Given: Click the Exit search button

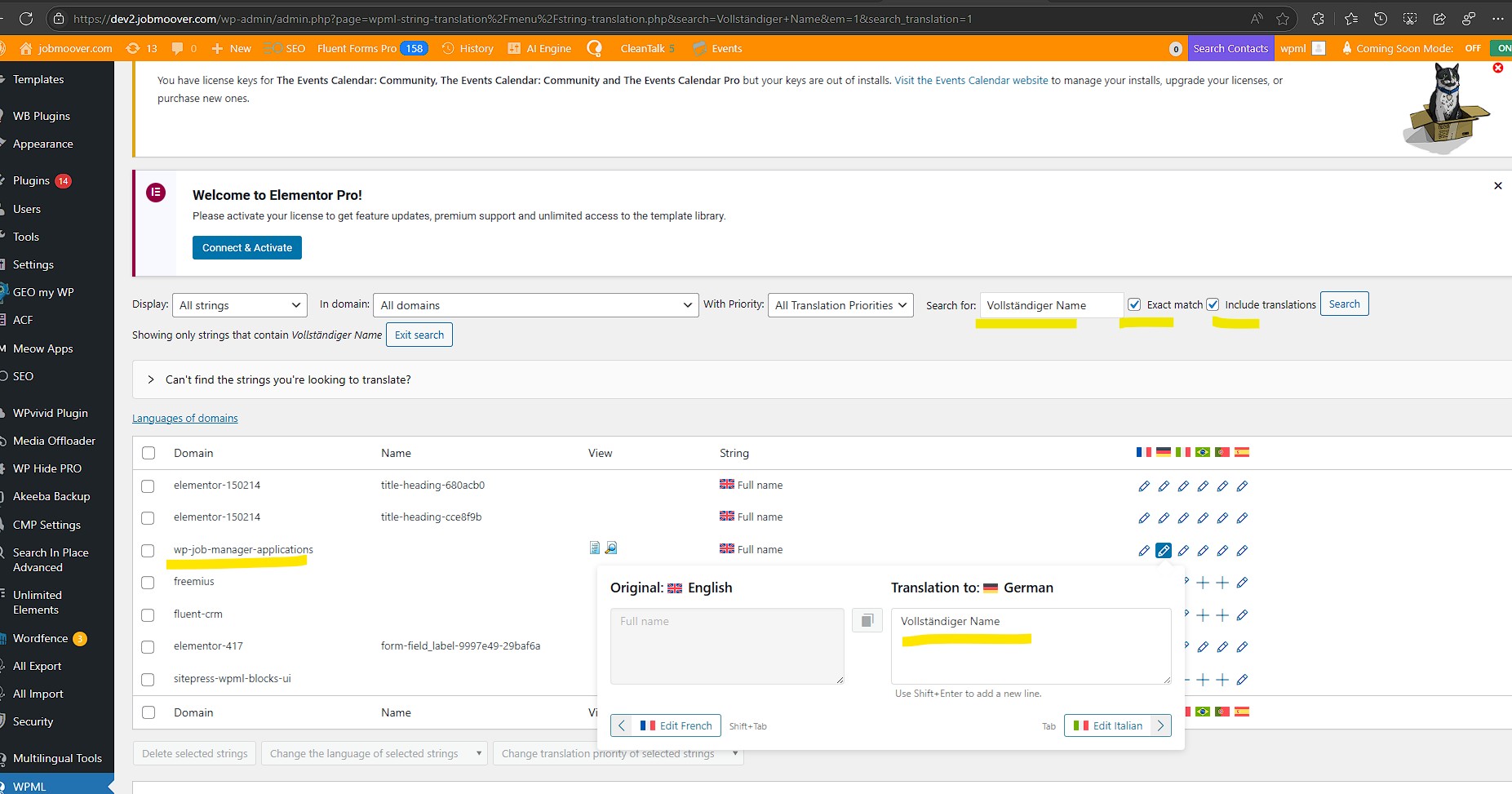Looking at the screenshot, I should (419, 335).
